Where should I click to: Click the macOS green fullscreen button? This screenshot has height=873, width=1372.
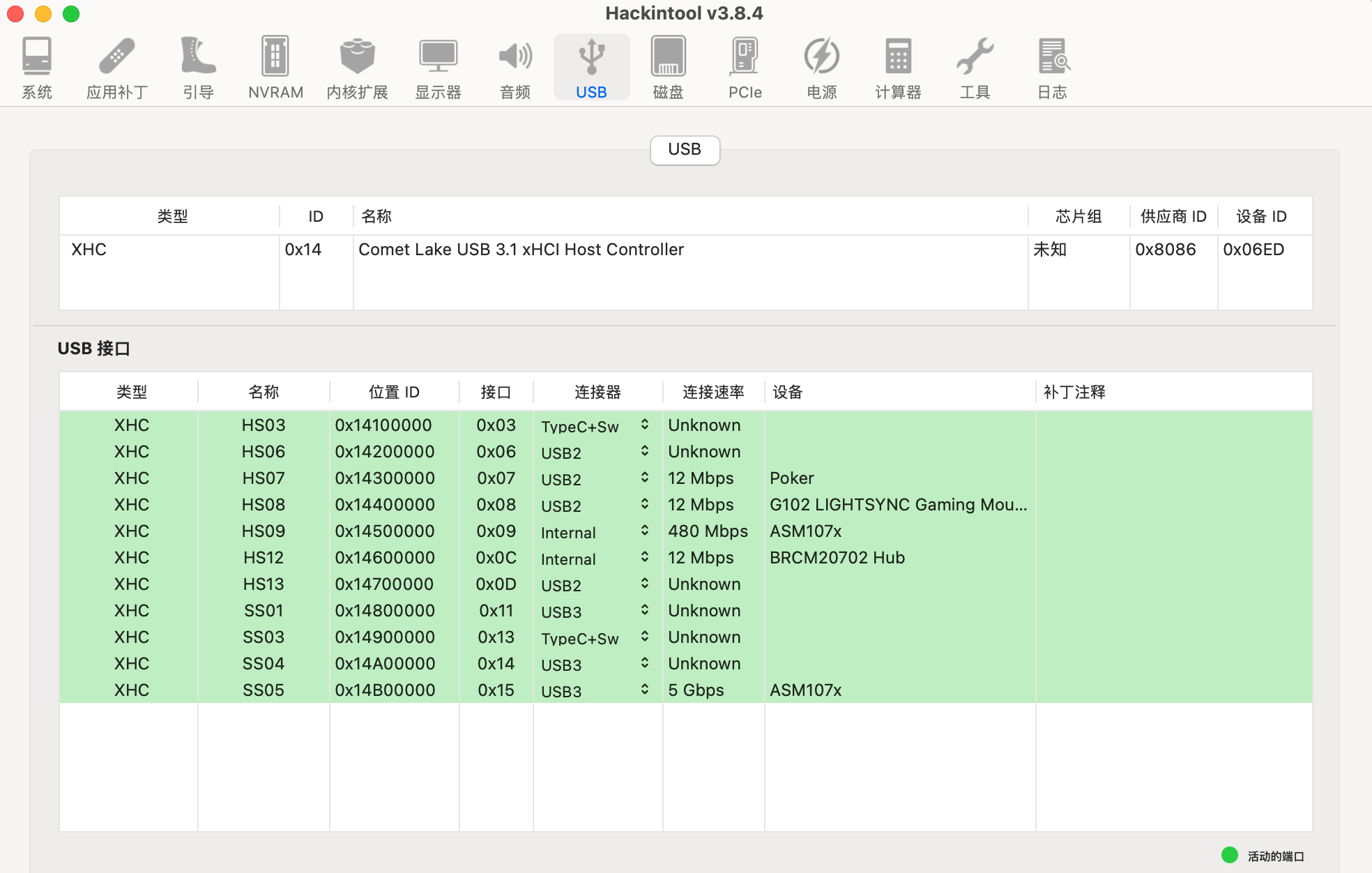pyautogui.click(x=71, y=14)
